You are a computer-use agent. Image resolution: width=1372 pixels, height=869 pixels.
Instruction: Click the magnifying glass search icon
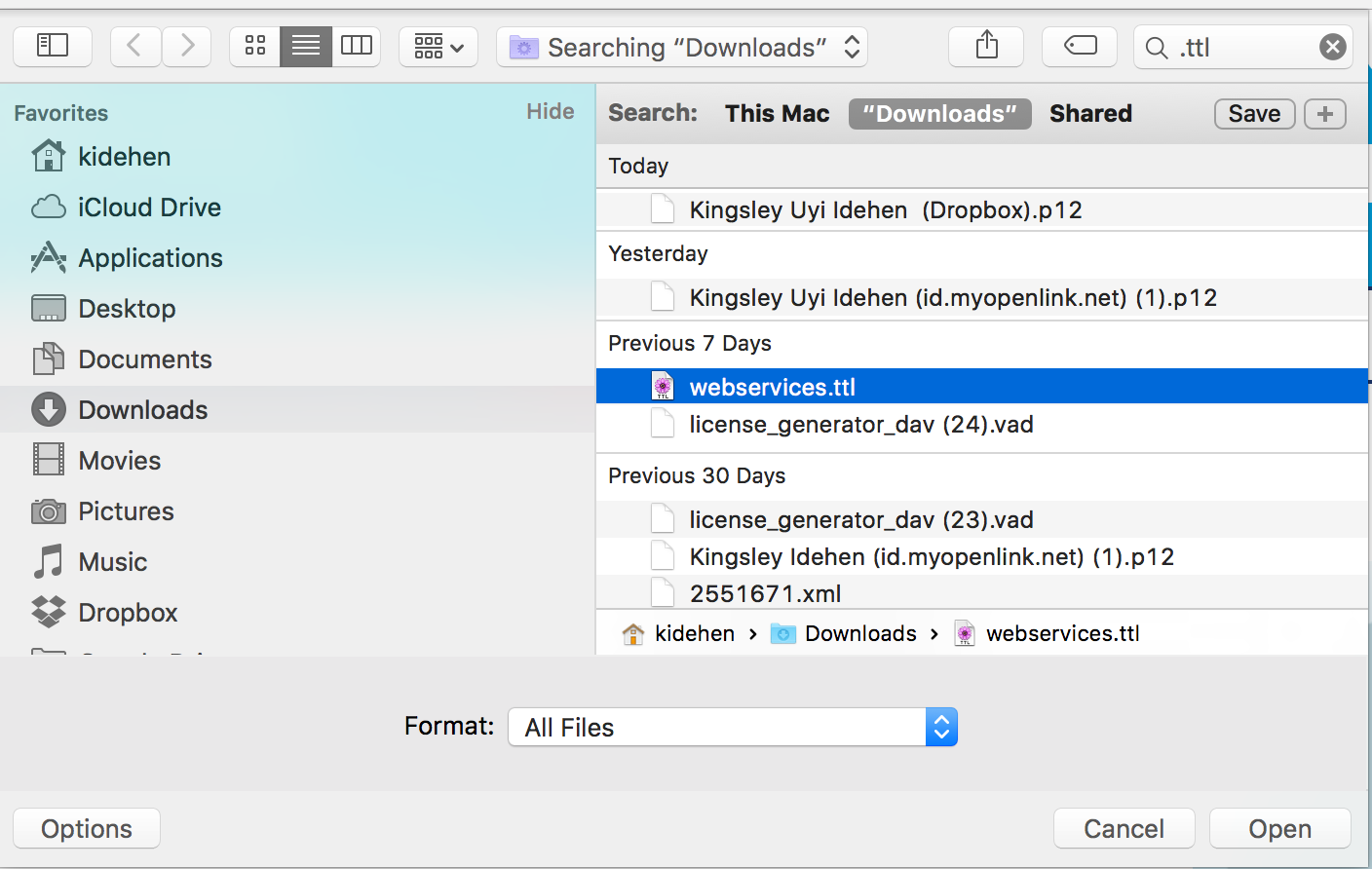[x=1157, y=48]
